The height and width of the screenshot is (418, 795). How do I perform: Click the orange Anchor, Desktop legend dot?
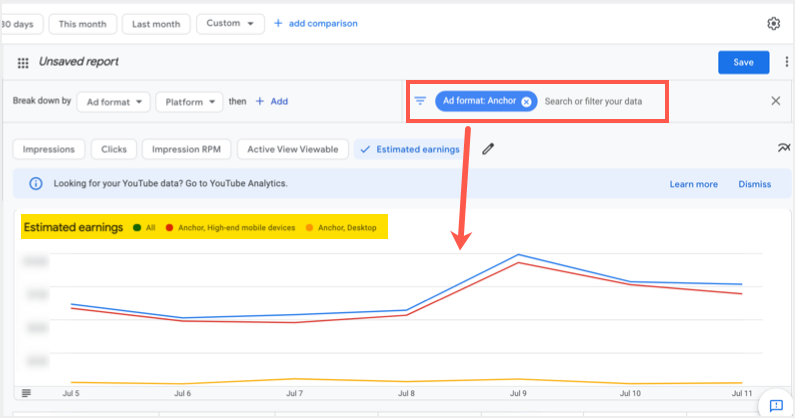[309, 228]
